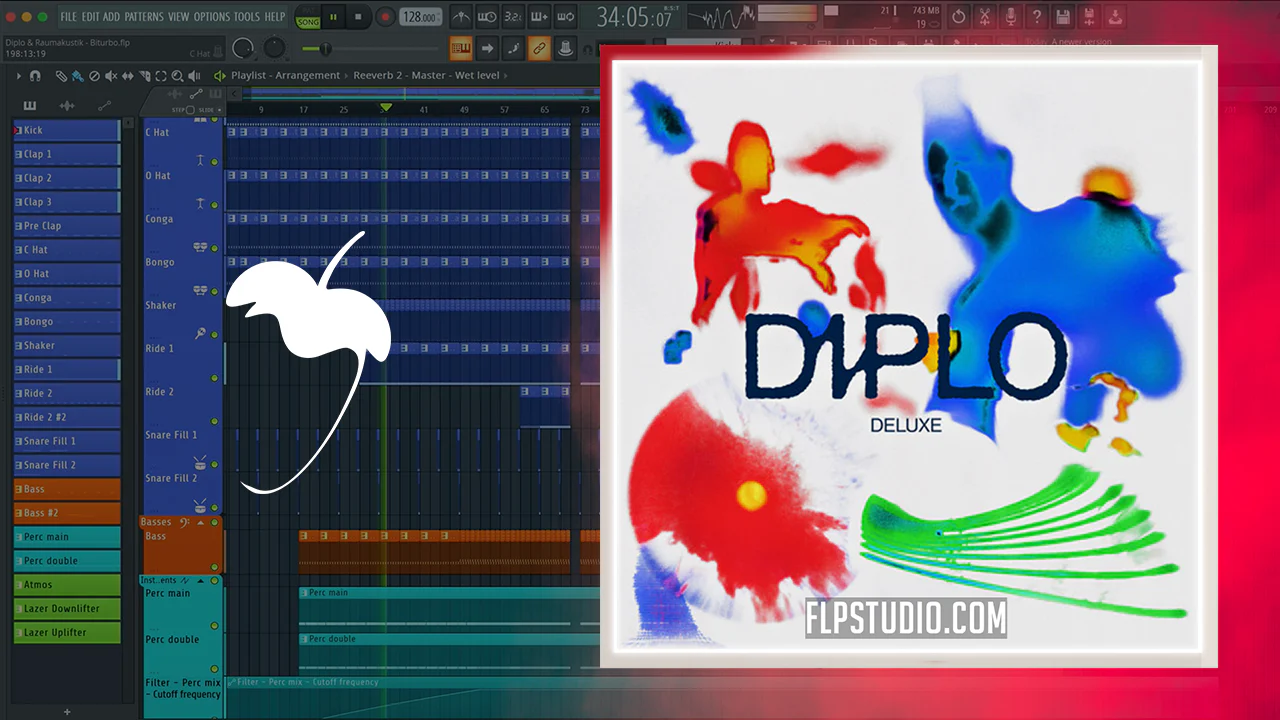1280x720 pixels.
Task: Show pattern clips tab in picker
Action: [x=30, y=105]
